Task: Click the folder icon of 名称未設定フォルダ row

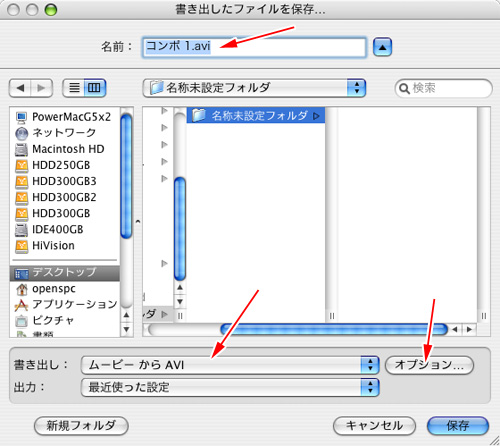Action: [199, 115]
